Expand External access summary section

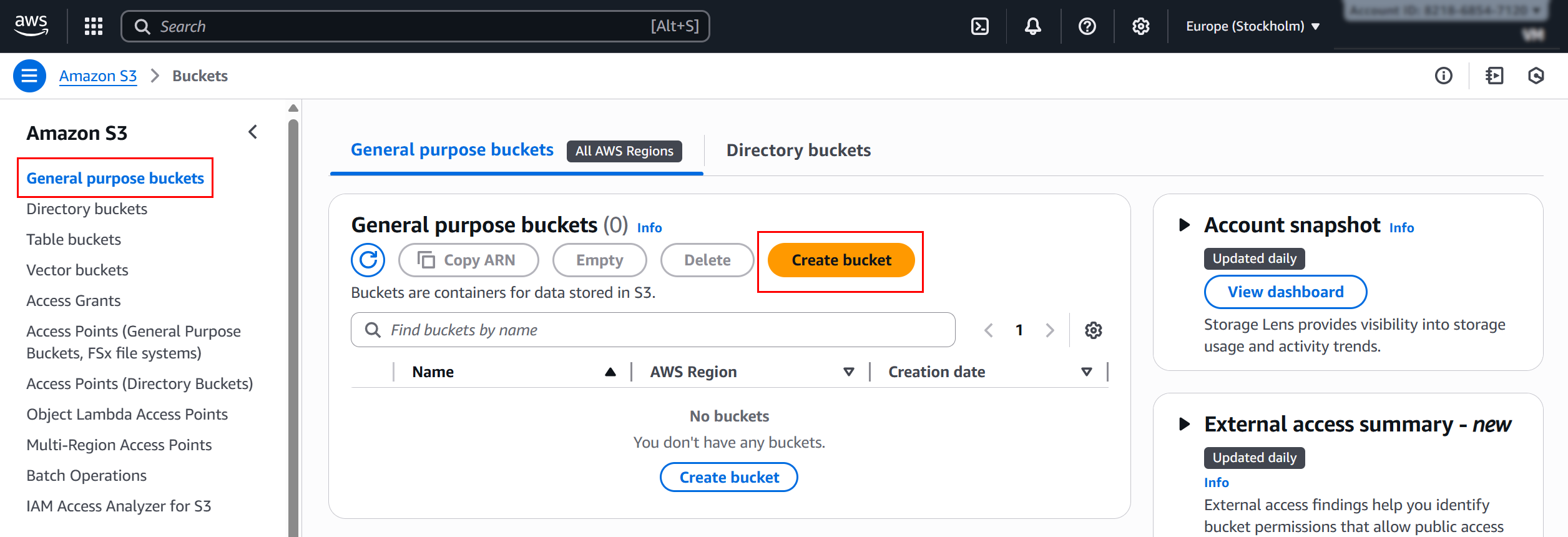point(1184,424)
